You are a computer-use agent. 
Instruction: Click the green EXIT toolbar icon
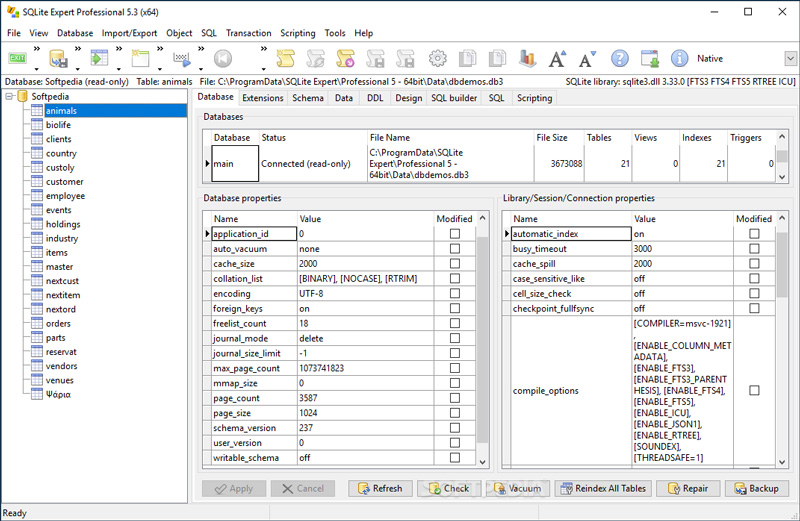coord(18,58)
